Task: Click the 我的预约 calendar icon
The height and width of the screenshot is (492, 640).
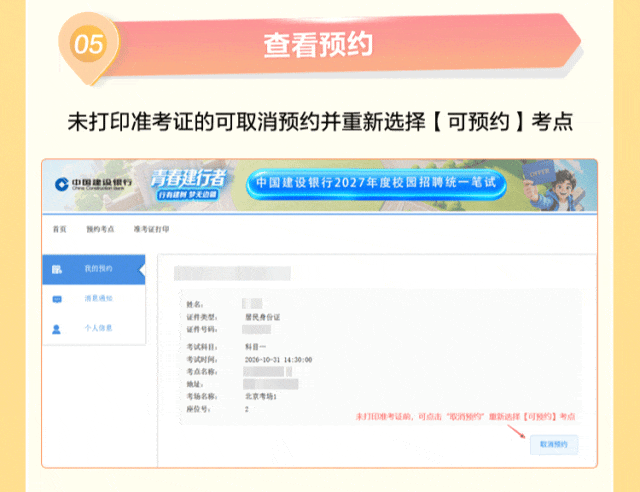Action: [x=57, y=269]
